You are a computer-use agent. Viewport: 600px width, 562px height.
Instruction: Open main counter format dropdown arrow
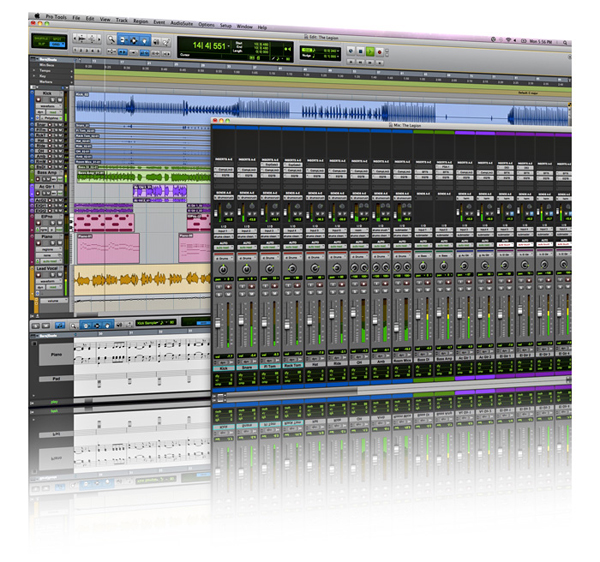tap(228, 47)
